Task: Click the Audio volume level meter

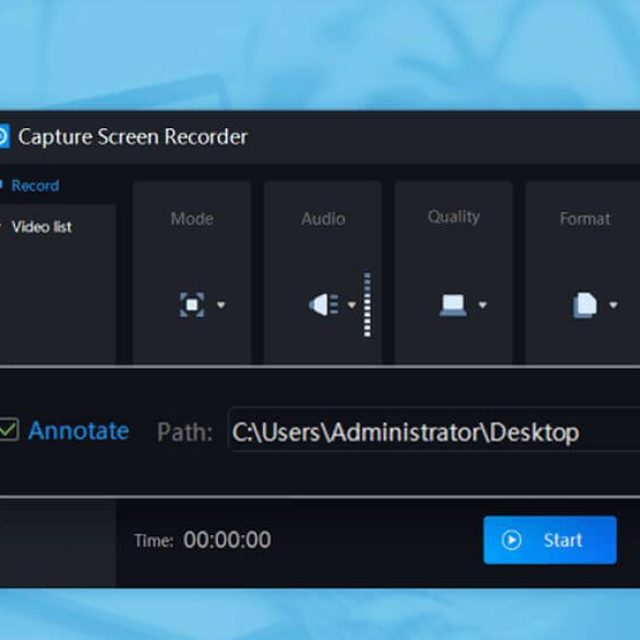Action: [367, 304]
